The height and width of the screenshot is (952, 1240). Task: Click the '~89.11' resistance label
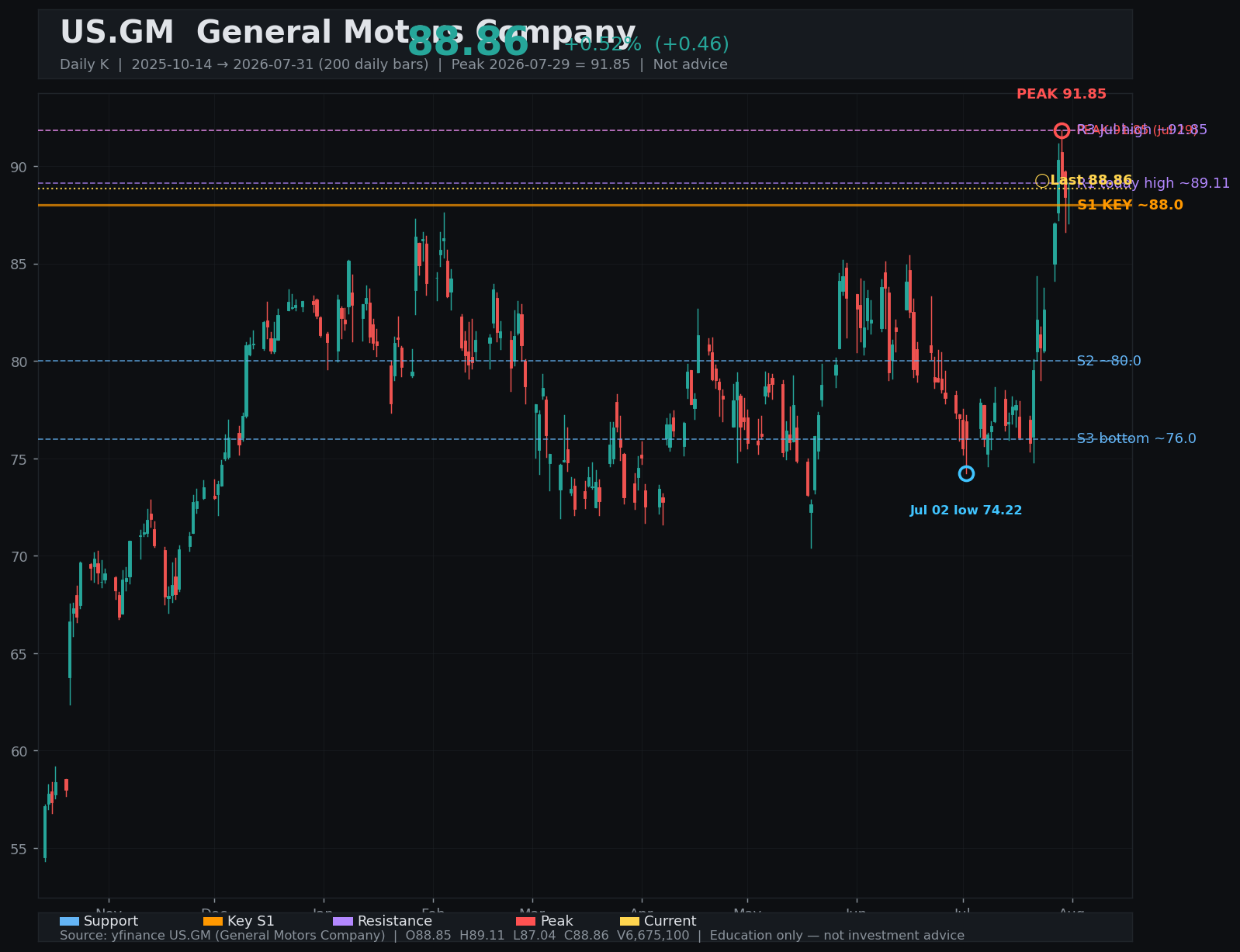tap(1154, 184)
